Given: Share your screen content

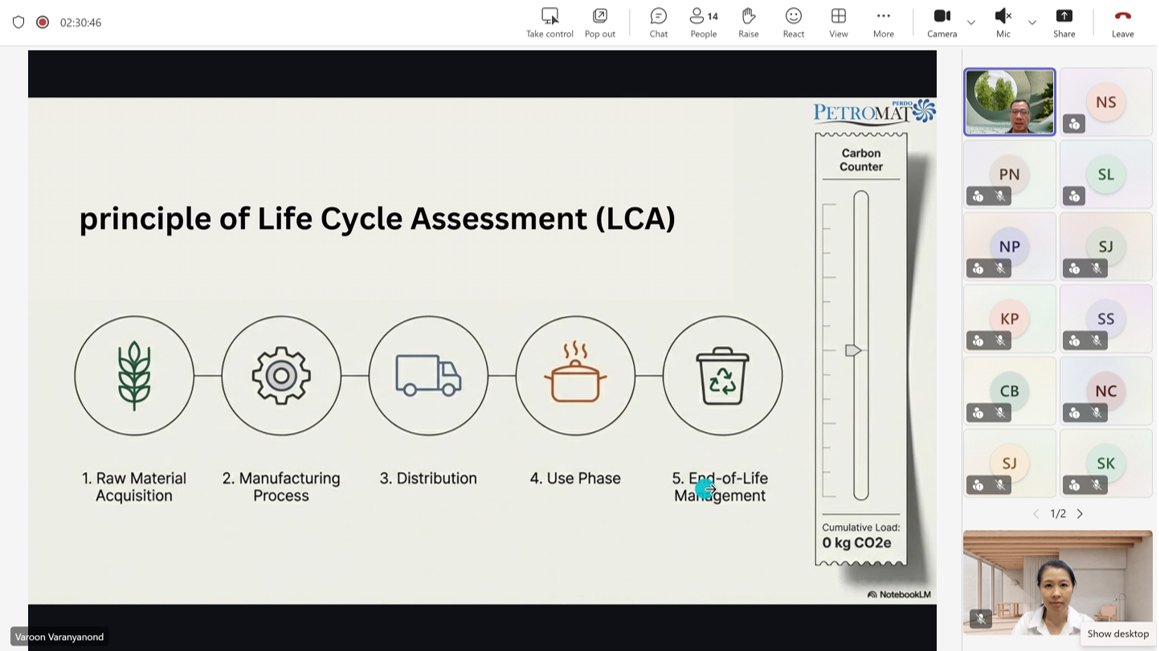Looking at the screenshot, I should pyautogui.click(x=1064, y=22).
